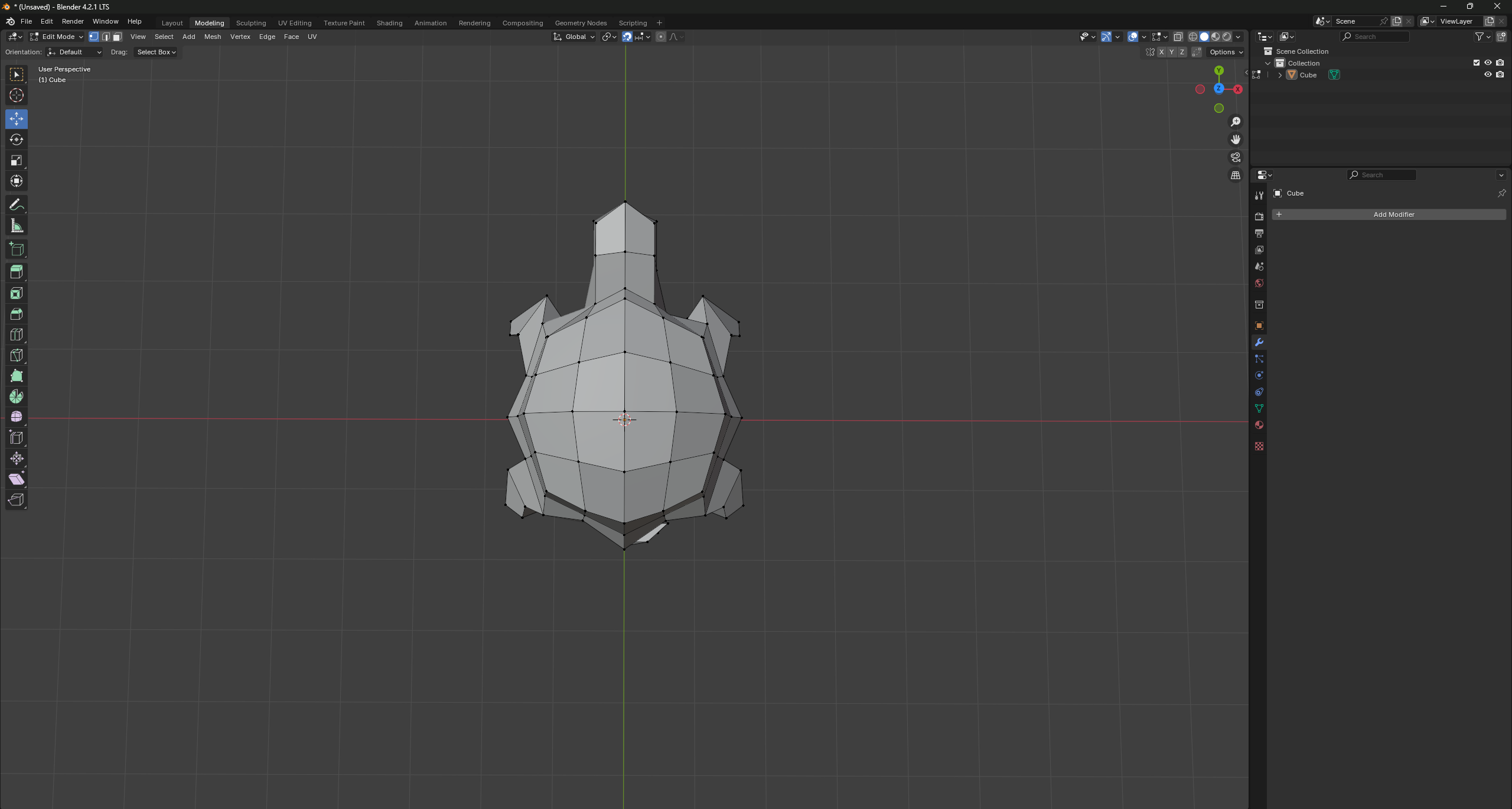Screen dimensions: 1512x809
Task: Open the Options dropdown in viewport
Action: point(1226,52)
